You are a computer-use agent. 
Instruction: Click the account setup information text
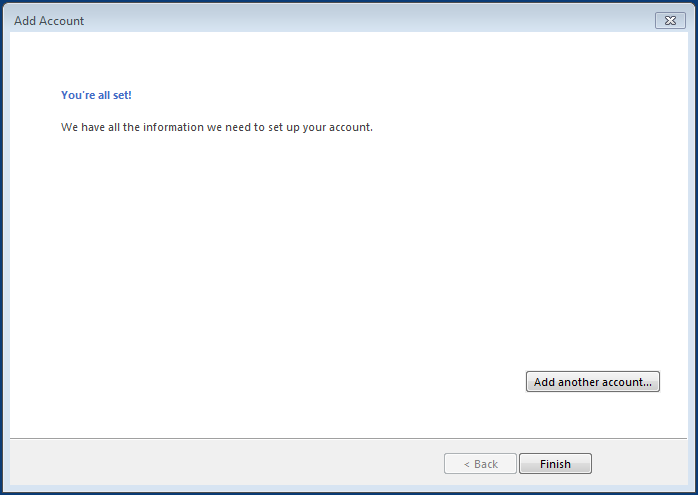(x=216, y=127)
